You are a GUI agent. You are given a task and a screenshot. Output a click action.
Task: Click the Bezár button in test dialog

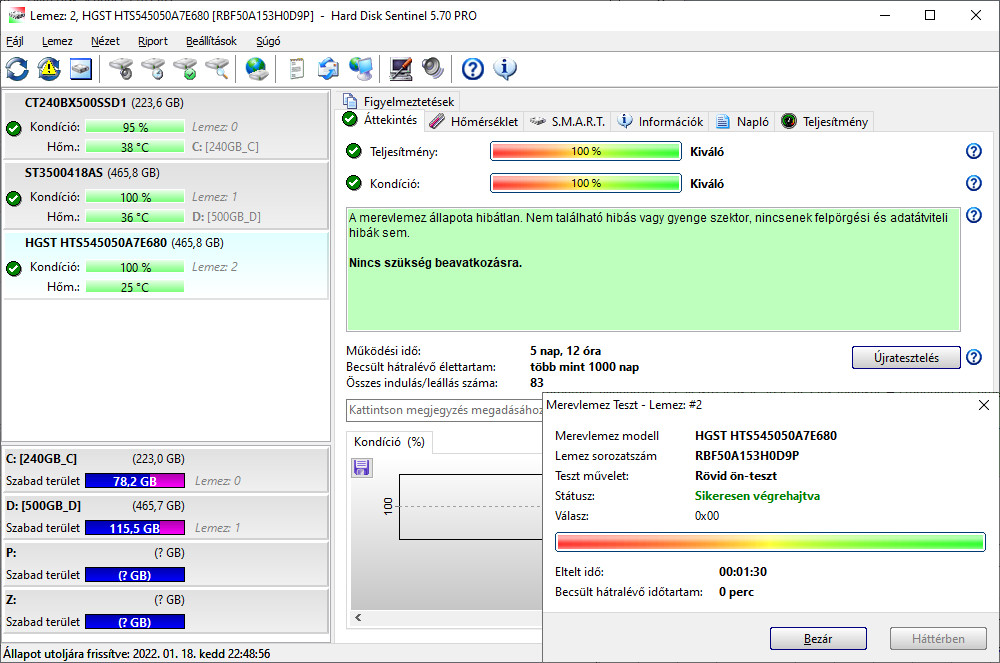[818, 639]
